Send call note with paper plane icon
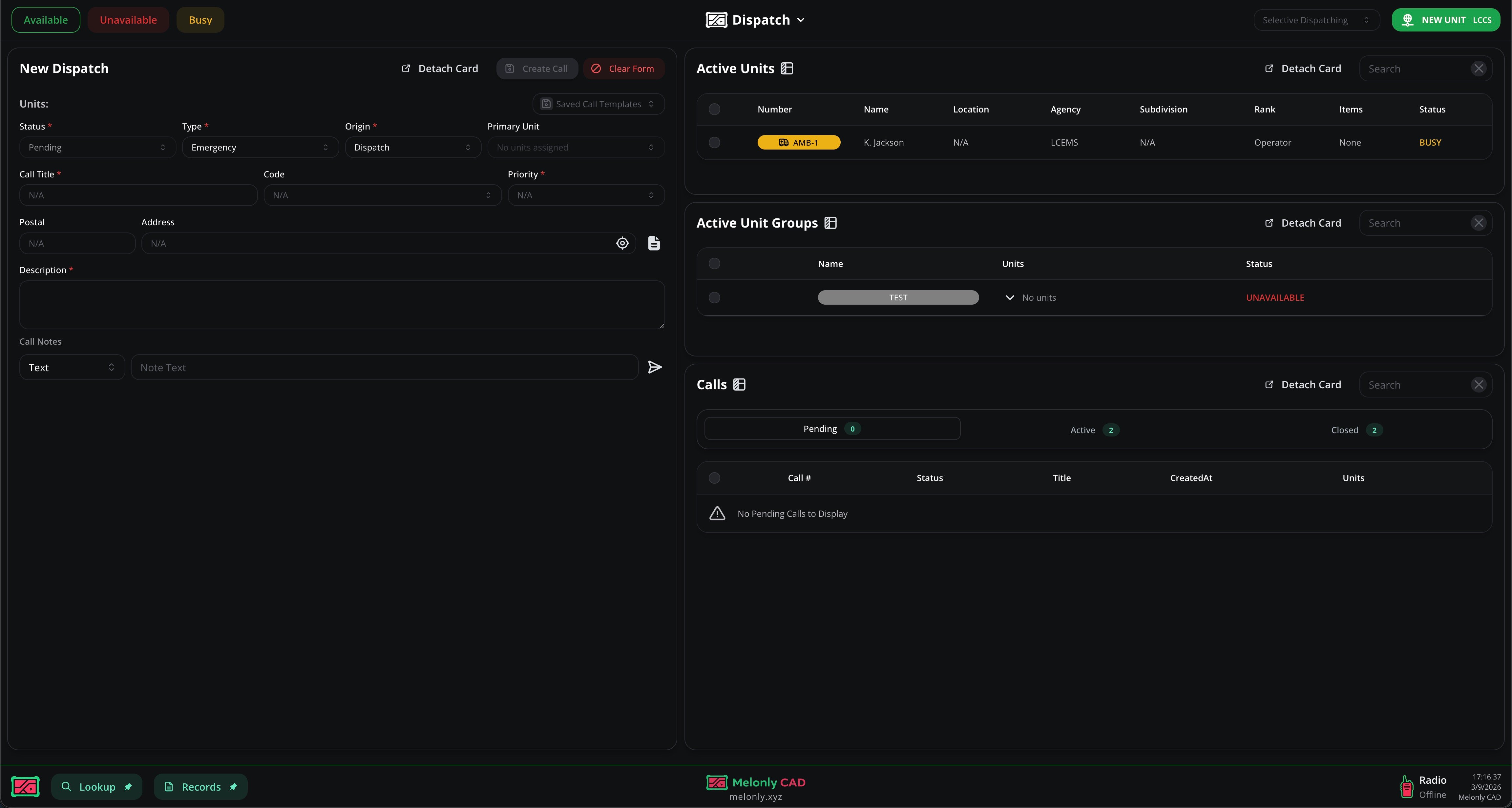The width and height of the screenshot is (1512, 808). click(x=655, y=367)
